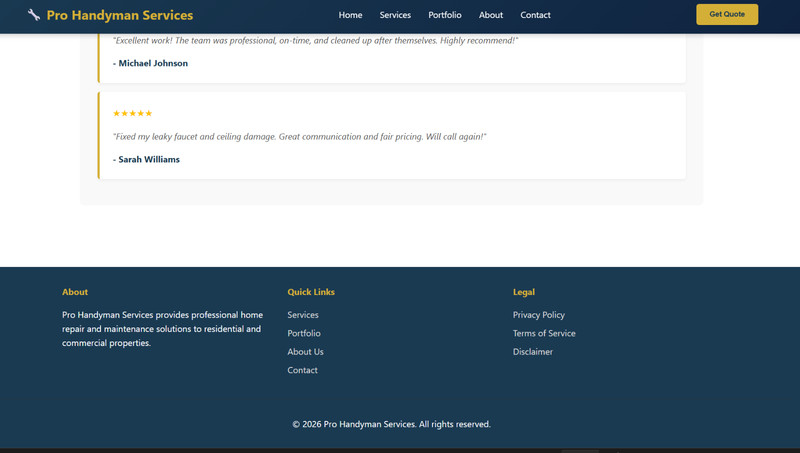Click the 2026 copyright notice text

click(391, 424)
